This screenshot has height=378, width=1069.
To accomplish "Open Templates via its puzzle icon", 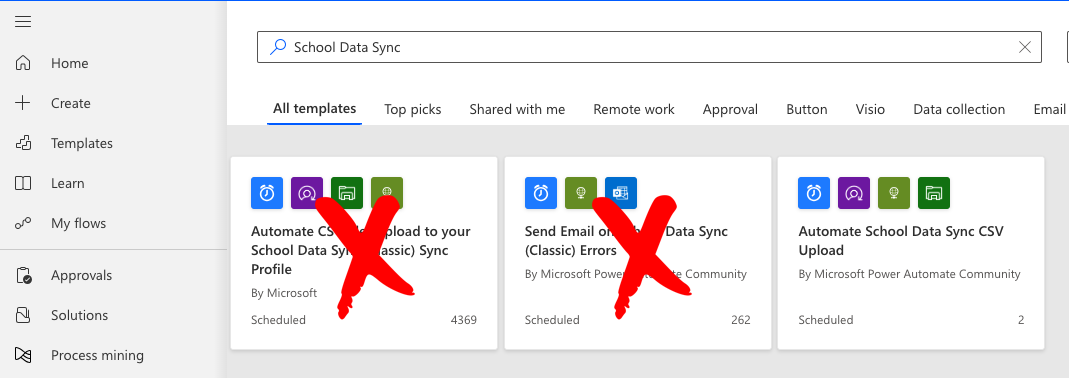I will pyautogui.click(x=23, y=143).
